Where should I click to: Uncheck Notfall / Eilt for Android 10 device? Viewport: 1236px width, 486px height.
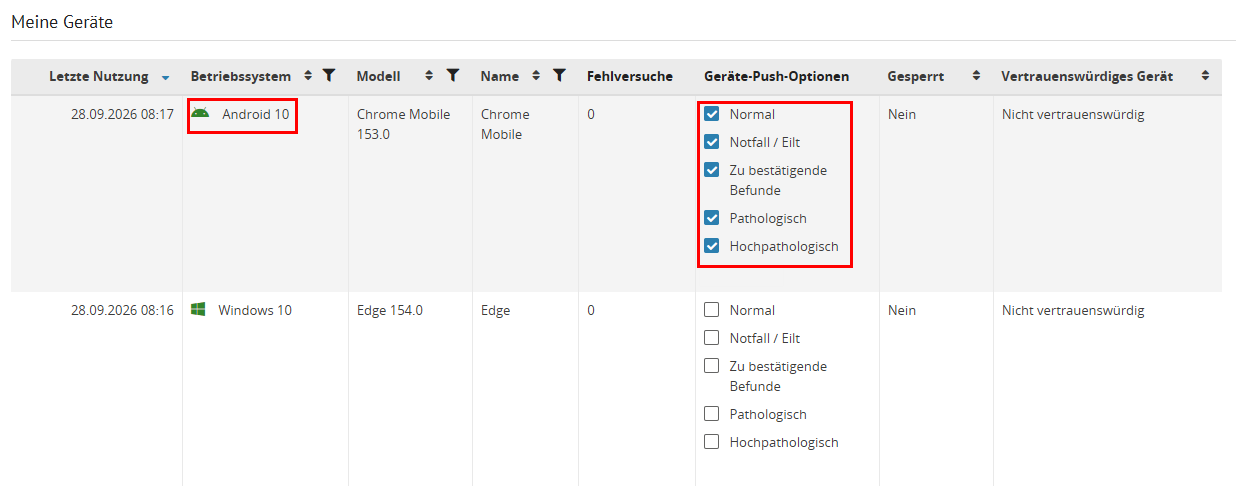click(712, 142)
